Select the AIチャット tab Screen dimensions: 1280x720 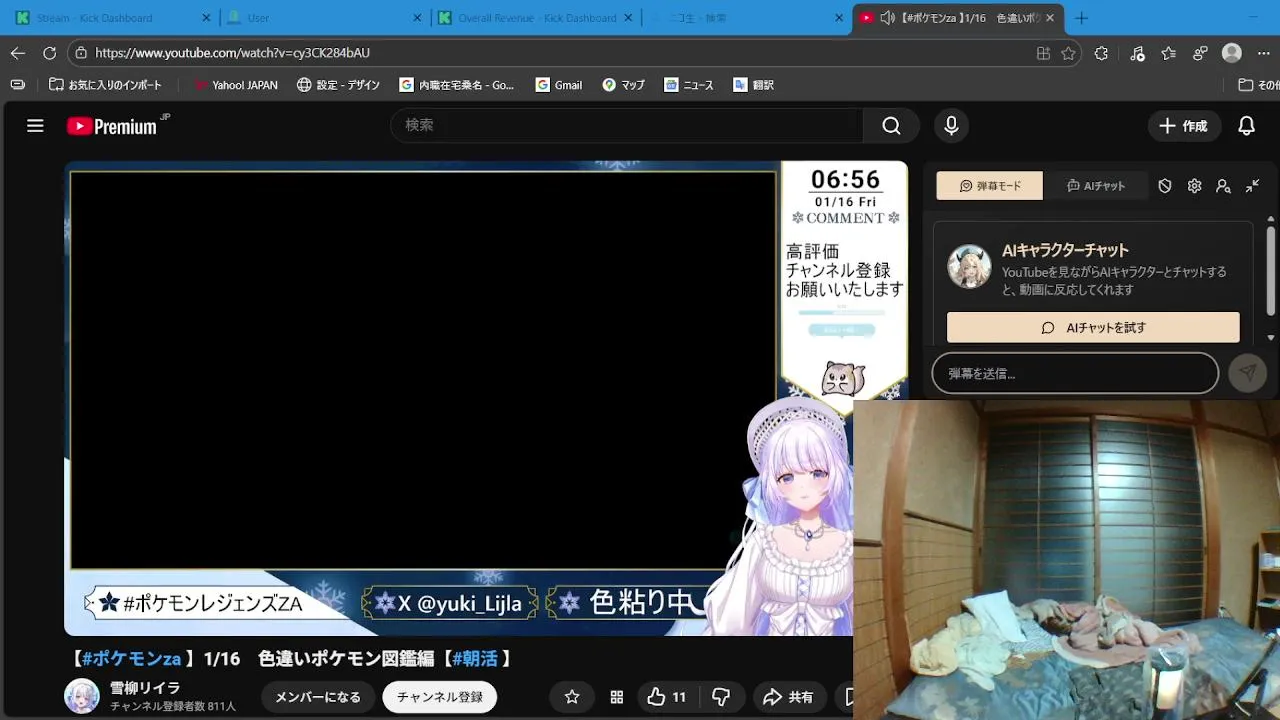tap(1096, 186)
